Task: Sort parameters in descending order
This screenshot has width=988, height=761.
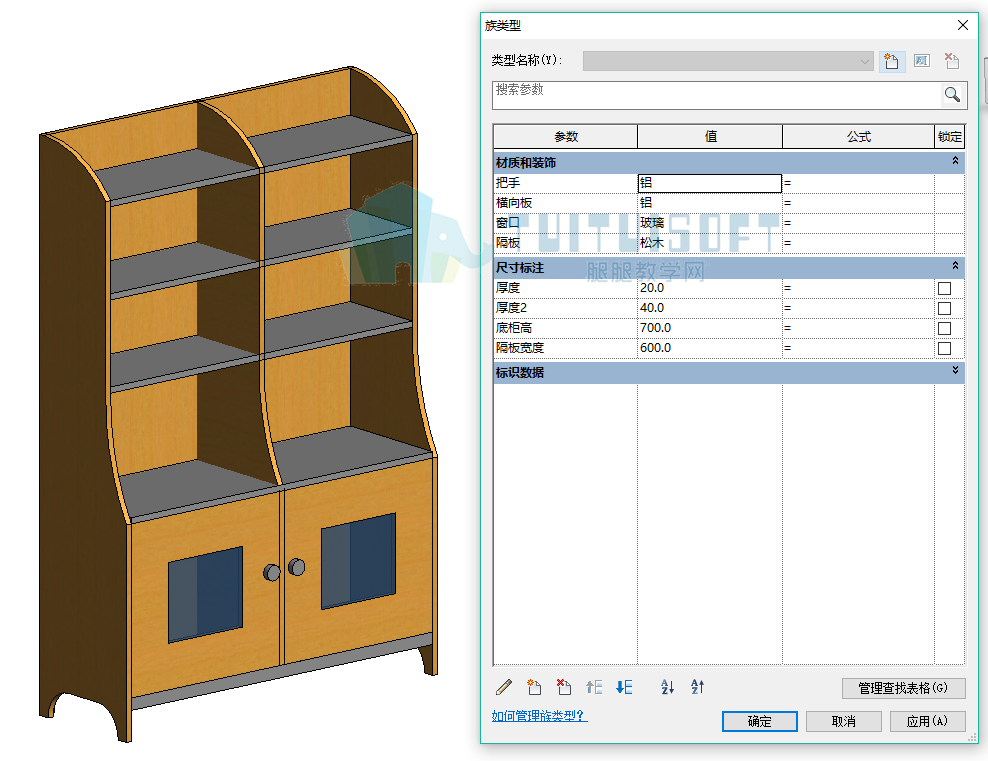Action: (698, 687)
